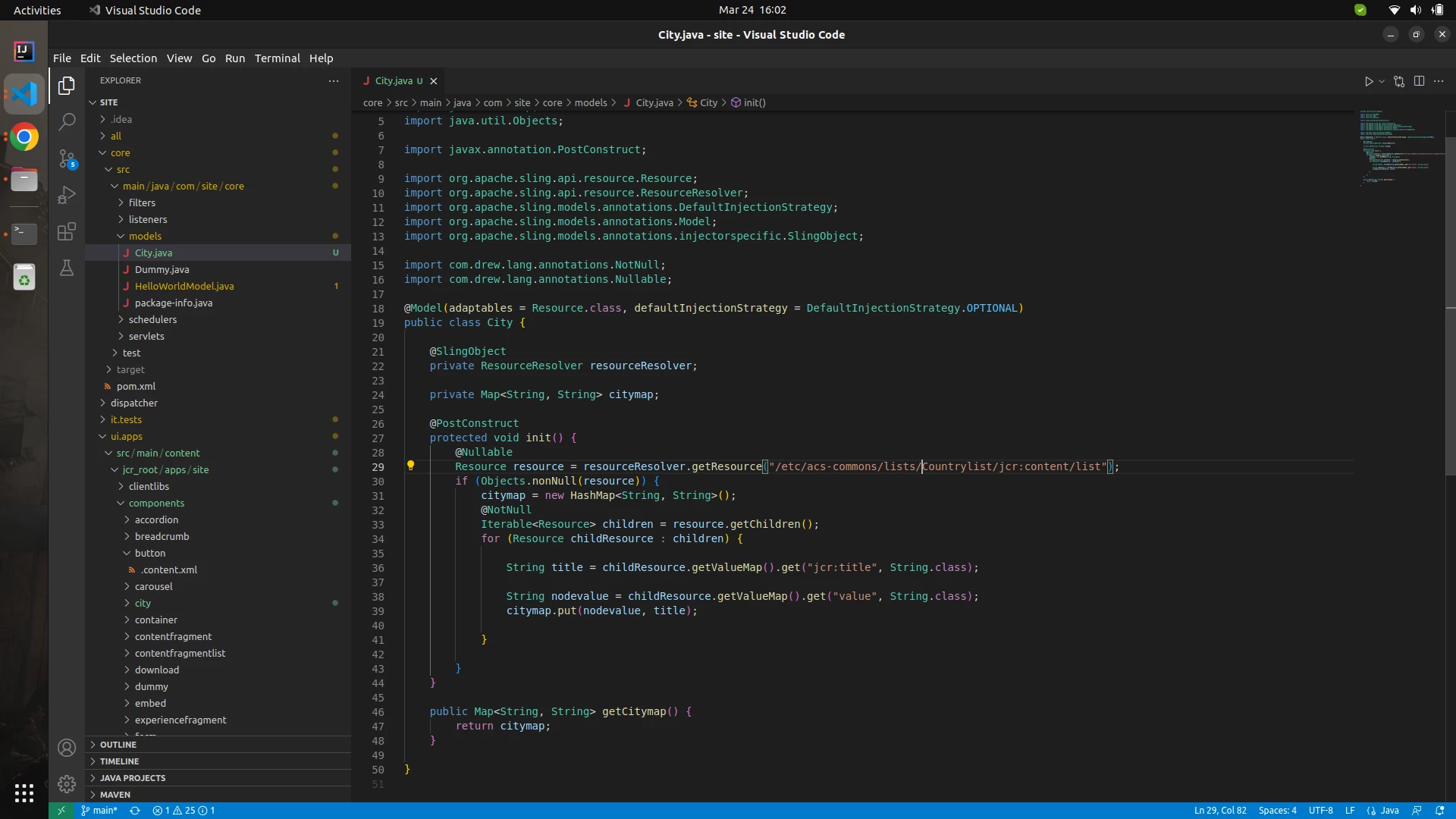Open the Terminal menu

[277, 58]
